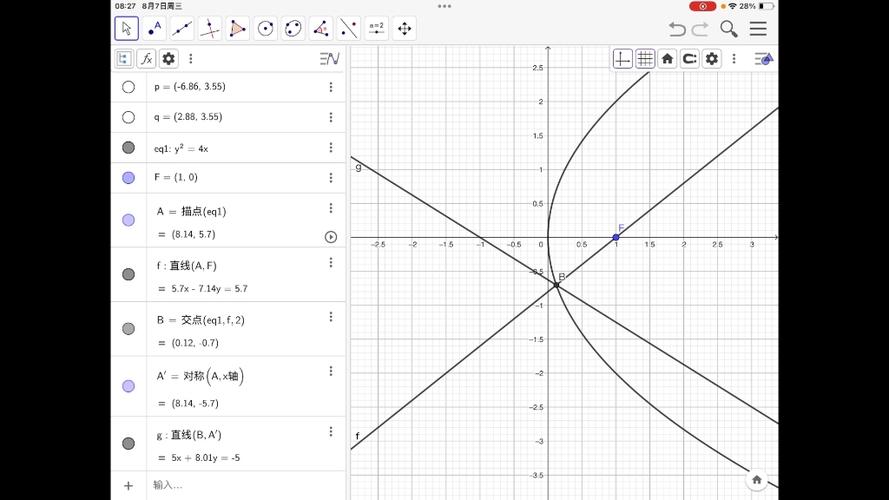
Task: Choose the Ellipse conic tool
Action: click(293, 28)
